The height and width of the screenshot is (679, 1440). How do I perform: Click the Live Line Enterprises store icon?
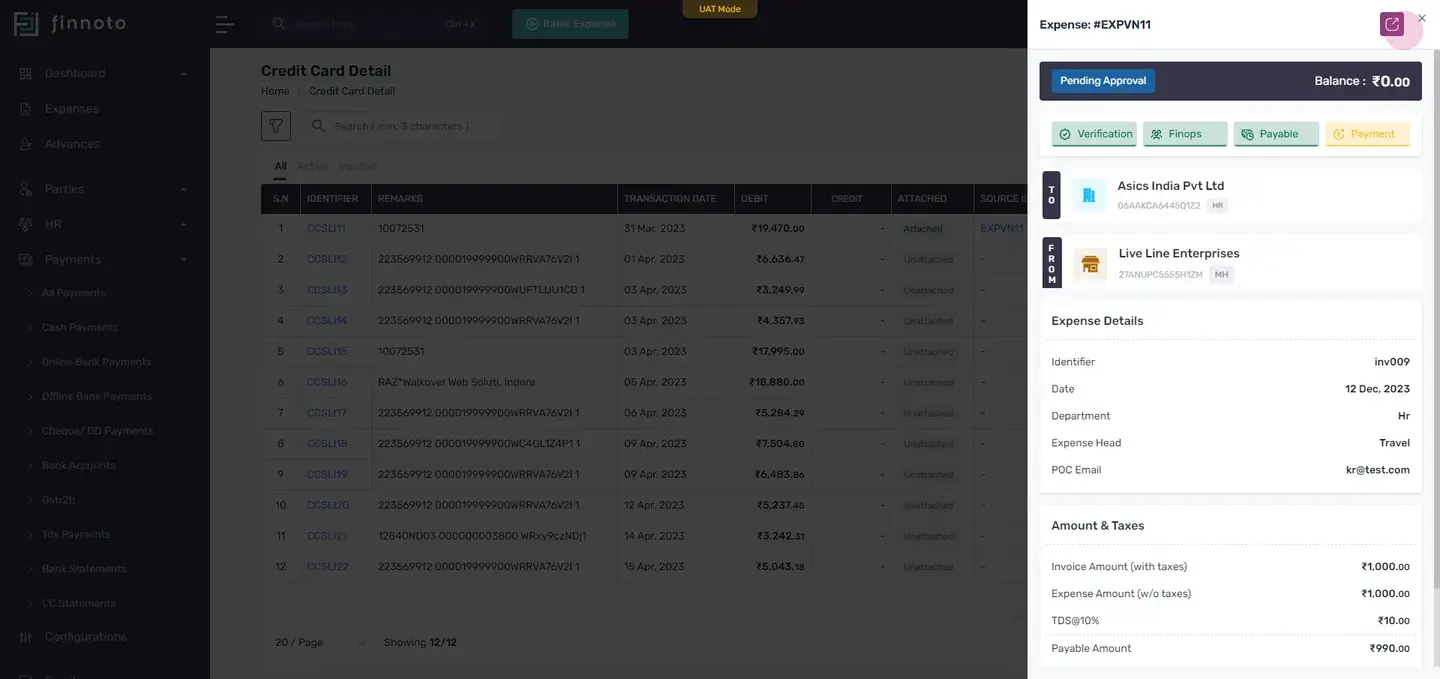[x=1090, y=264]
